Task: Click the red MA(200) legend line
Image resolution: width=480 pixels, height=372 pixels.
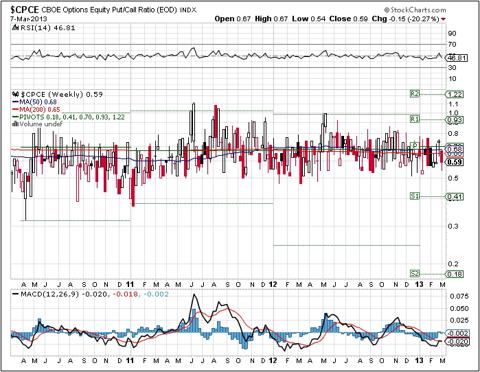Action: (16, 110)
